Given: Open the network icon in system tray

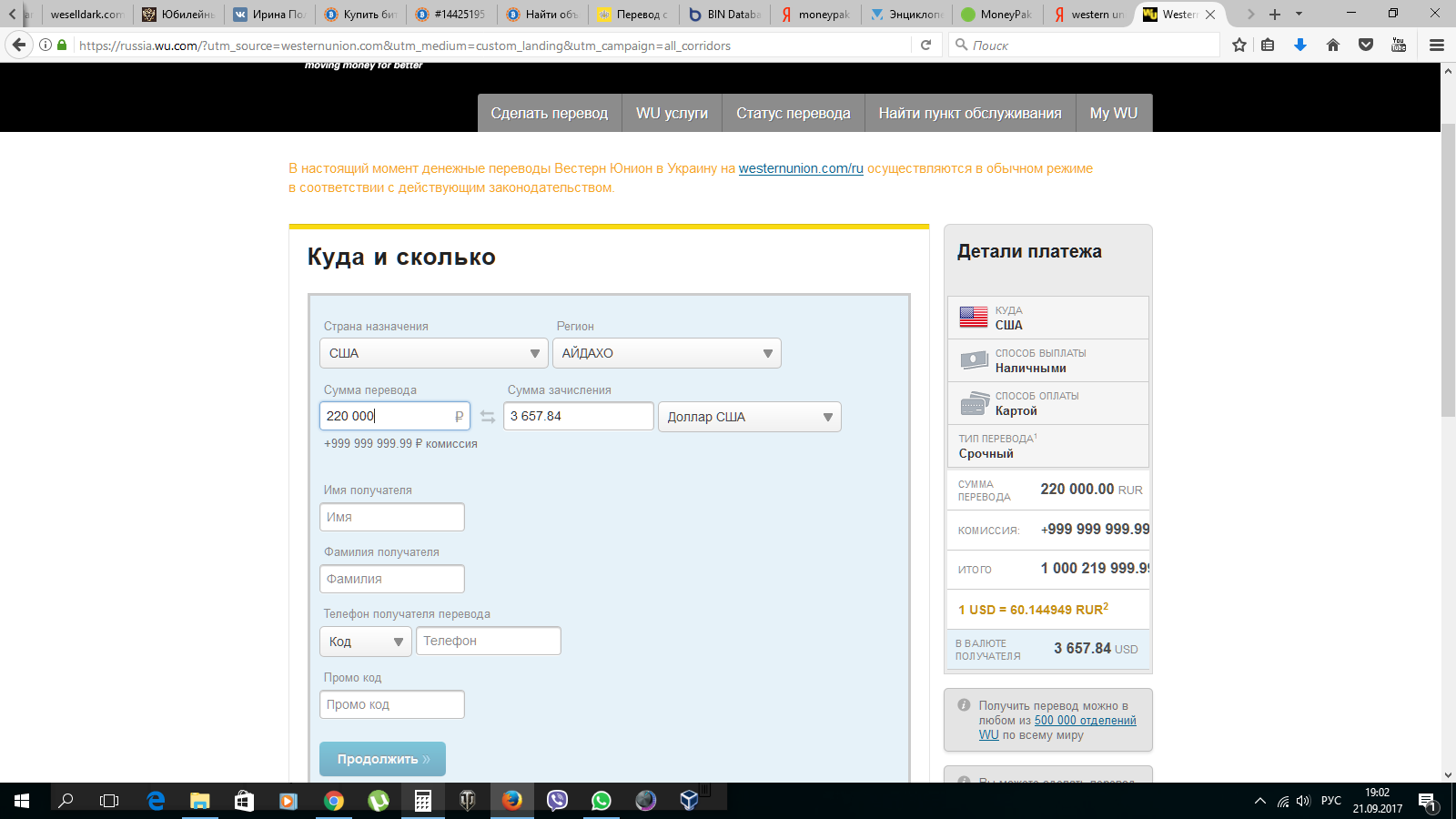Looking at the screenshot, I should coord(1283,801).
